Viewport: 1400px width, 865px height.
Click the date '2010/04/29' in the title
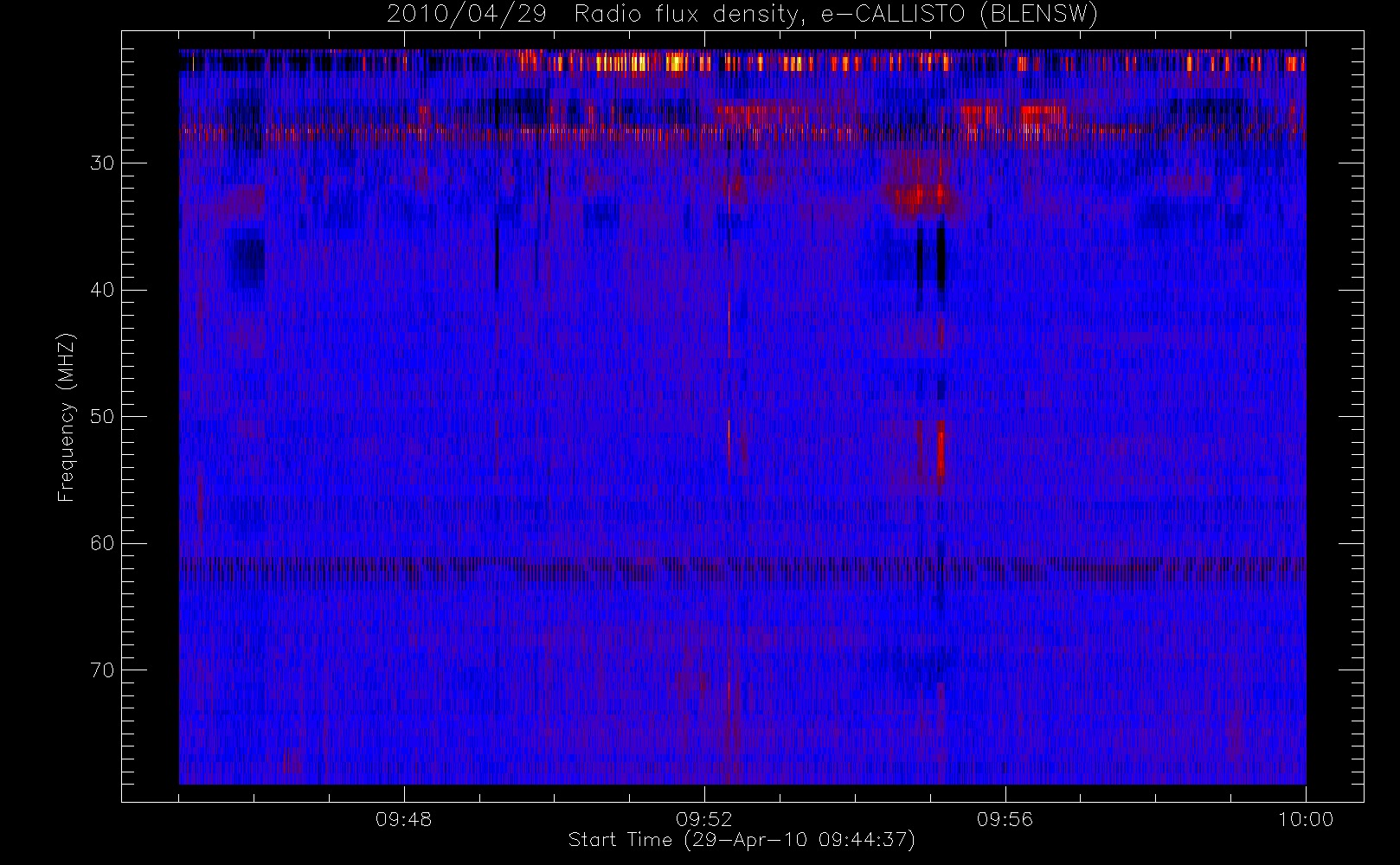[466, 15]
